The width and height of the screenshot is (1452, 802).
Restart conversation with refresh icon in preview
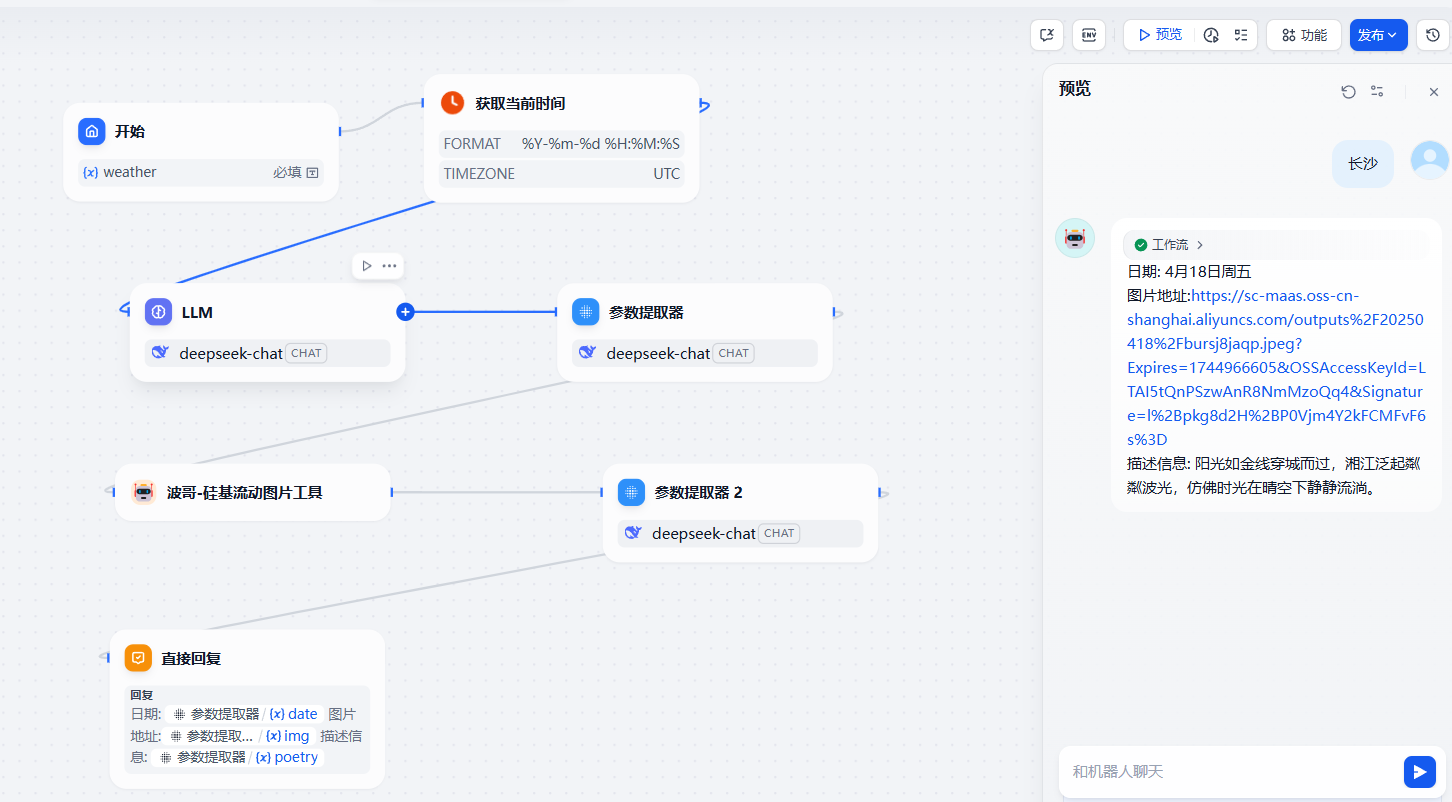click(x=1348, y=92)
